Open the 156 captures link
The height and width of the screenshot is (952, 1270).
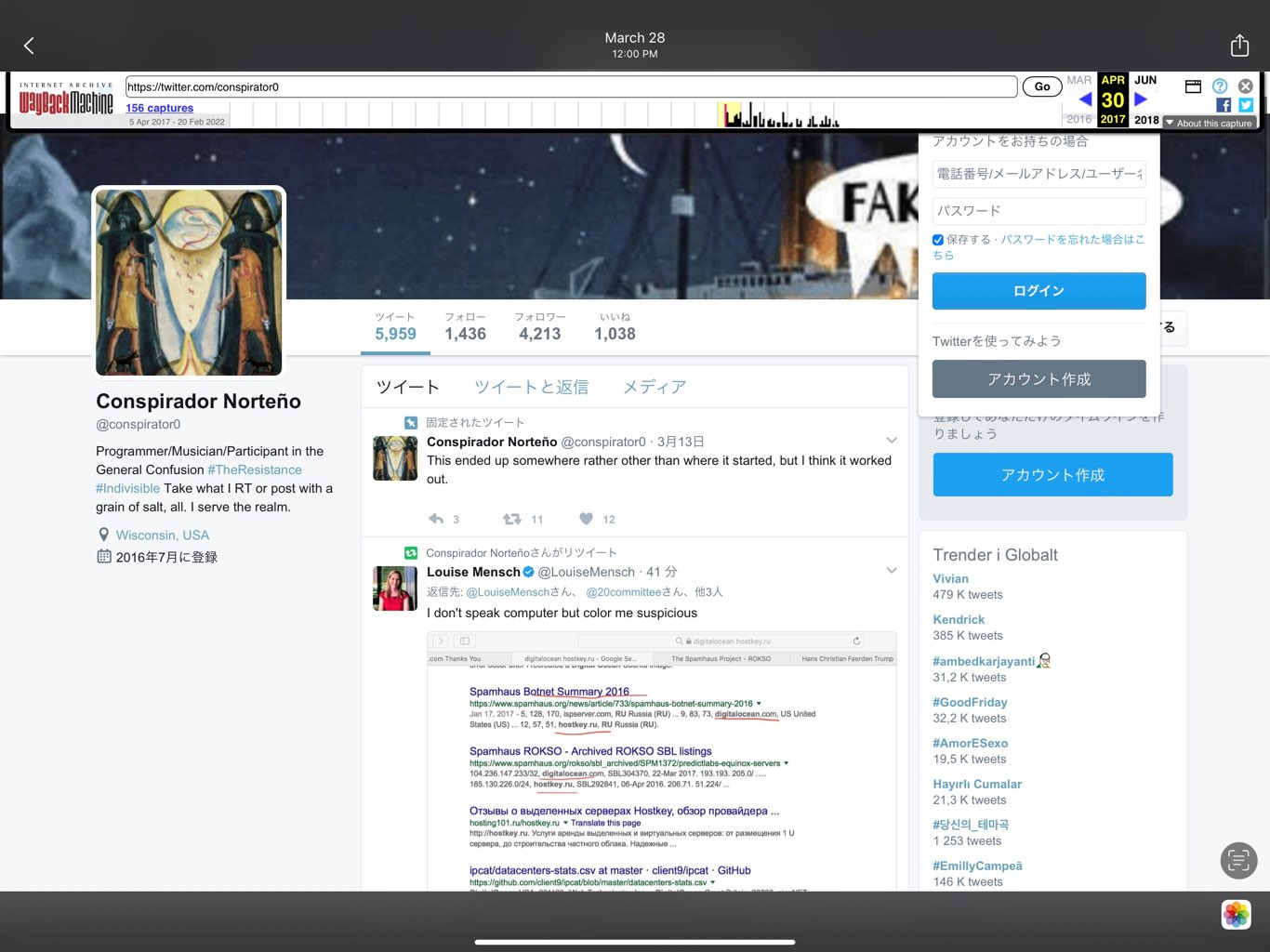(159, 108)
